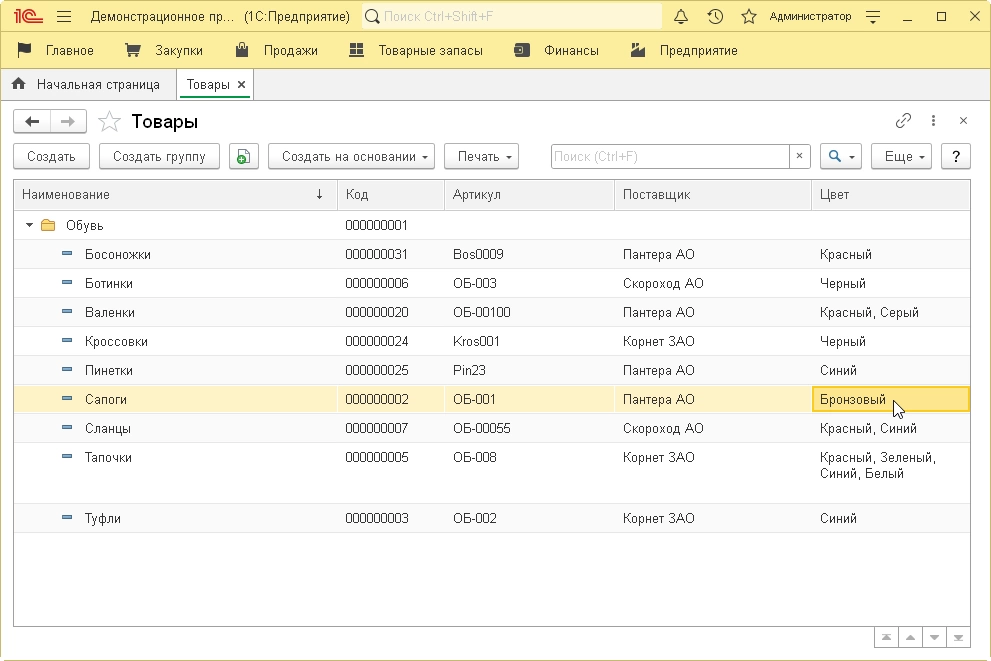Click the list search field Поиск (Ctrl+F)
The width and height of the screenshot is (991, 661).
click(670, 157)
